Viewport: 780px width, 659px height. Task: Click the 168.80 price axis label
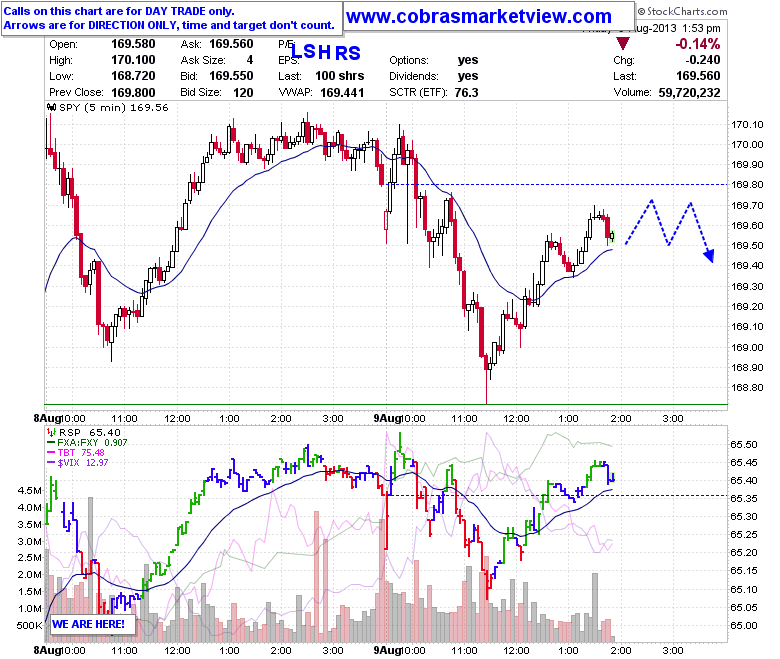tap(747, 387)
